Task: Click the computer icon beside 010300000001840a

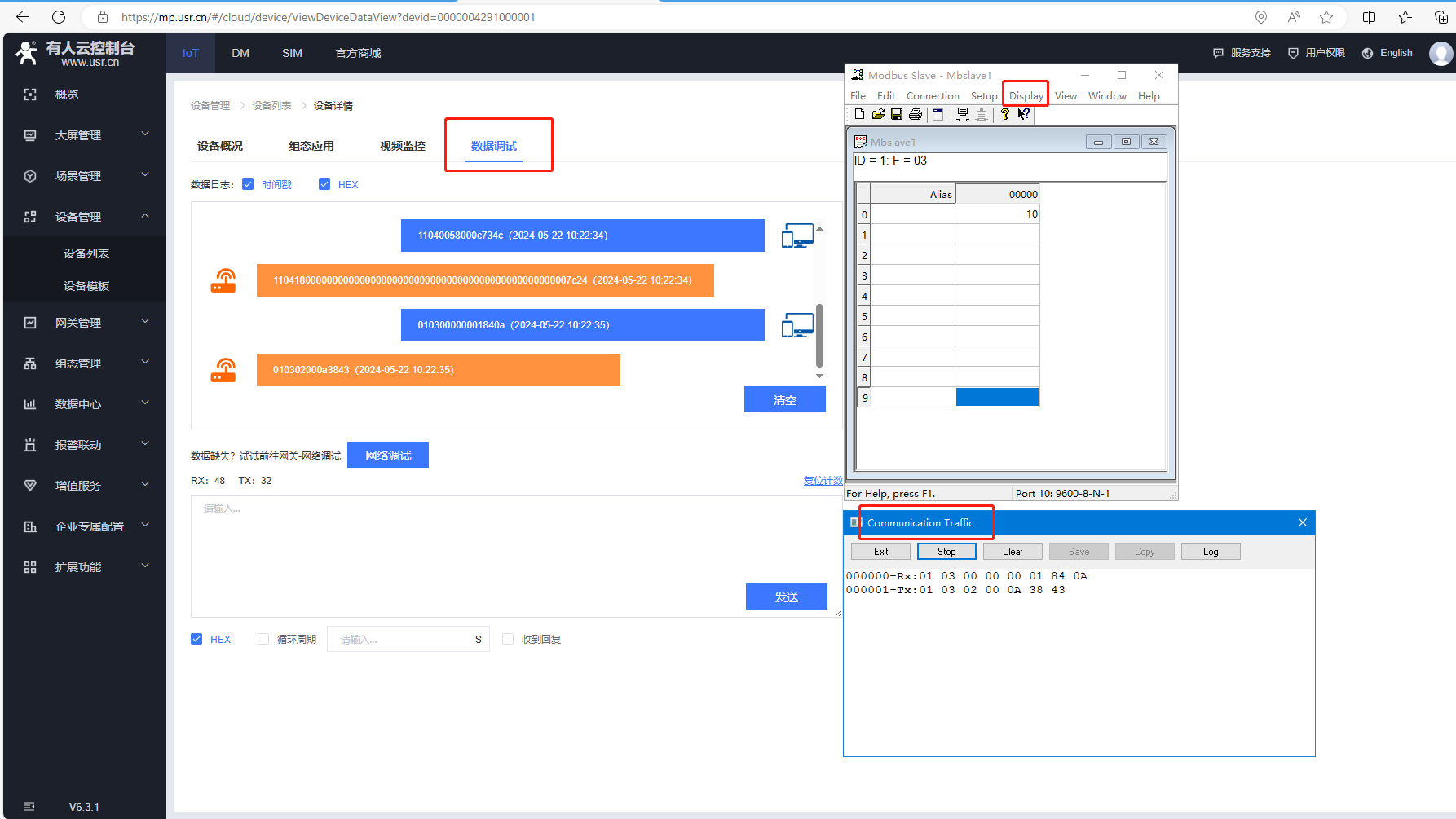Action: click(x=797, y=325)
